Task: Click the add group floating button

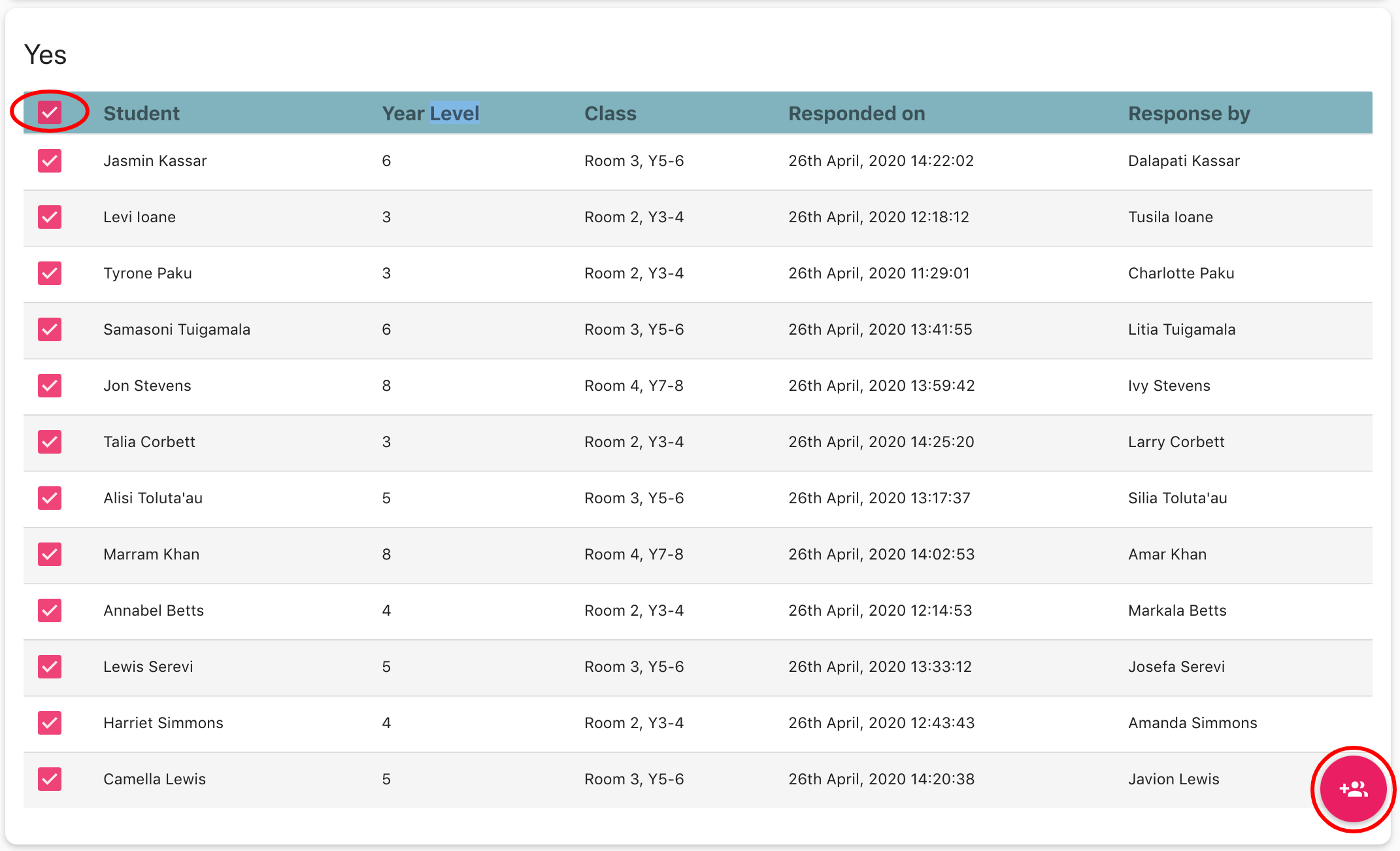Action: tap(1352, 789)
